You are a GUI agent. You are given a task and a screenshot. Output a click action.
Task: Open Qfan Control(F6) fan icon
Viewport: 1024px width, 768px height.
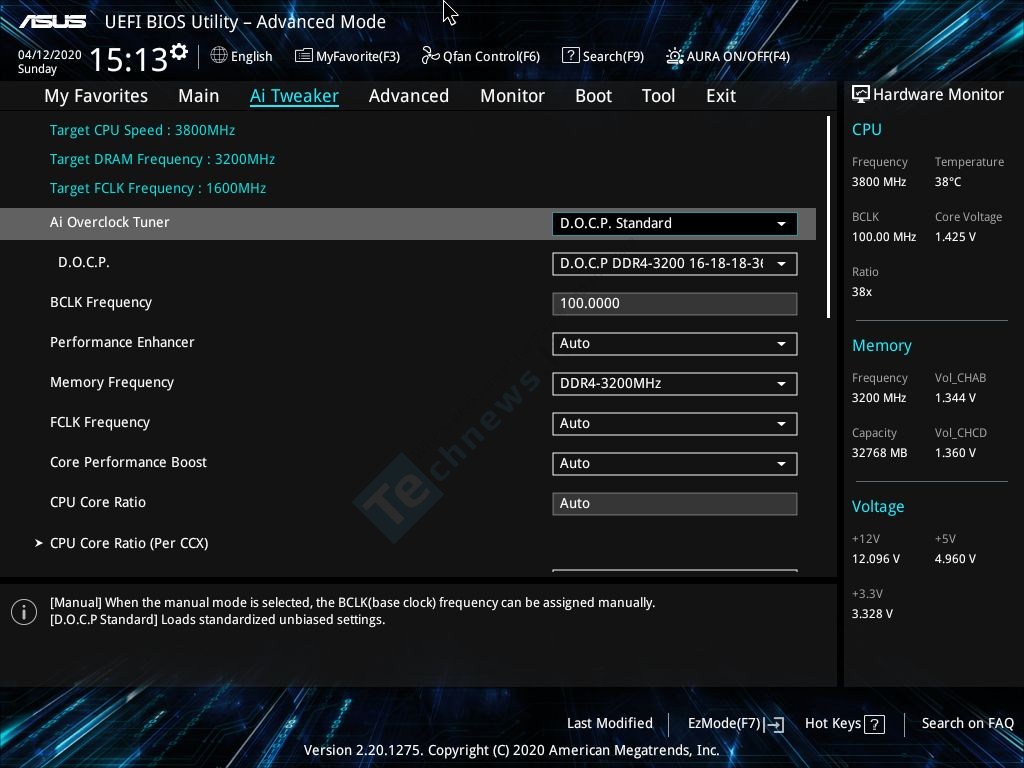[x=430, y=56]
